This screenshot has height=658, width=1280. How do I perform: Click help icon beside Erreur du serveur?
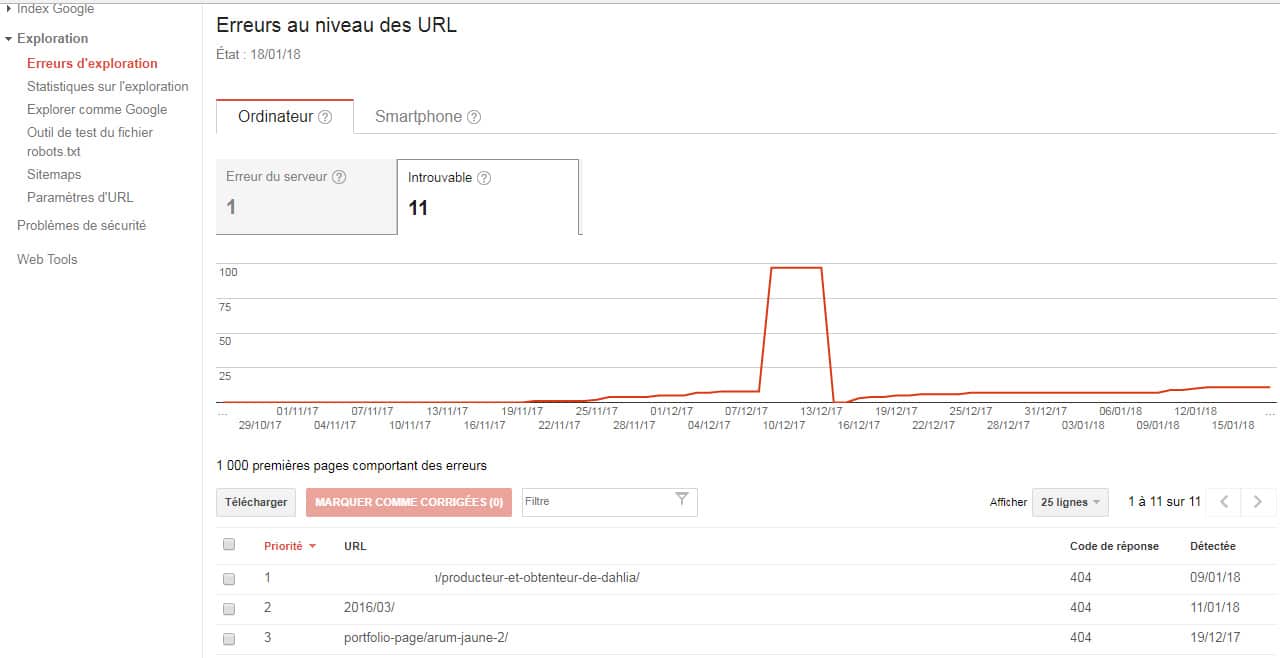pyautogui.click(x=339, y=177)
